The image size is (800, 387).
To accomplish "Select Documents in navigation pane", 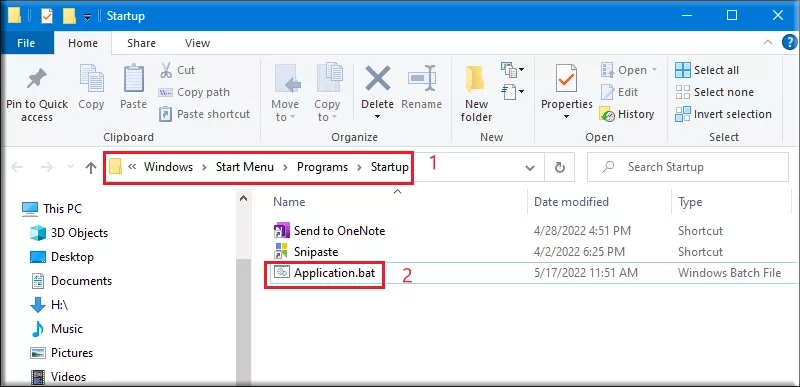I will [x=71, y=281].
